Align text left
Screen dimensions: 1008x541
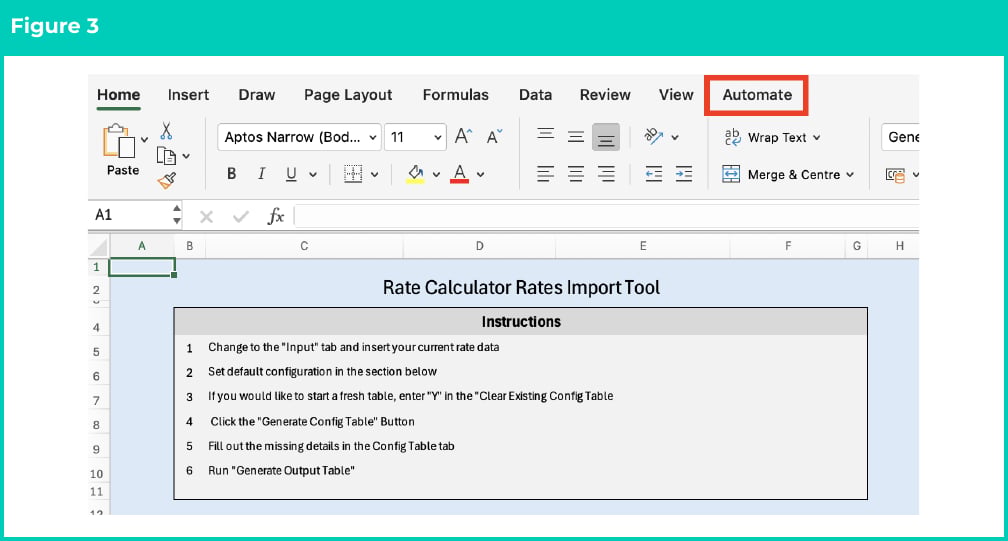pyautogui.click(x=545, y=173)
